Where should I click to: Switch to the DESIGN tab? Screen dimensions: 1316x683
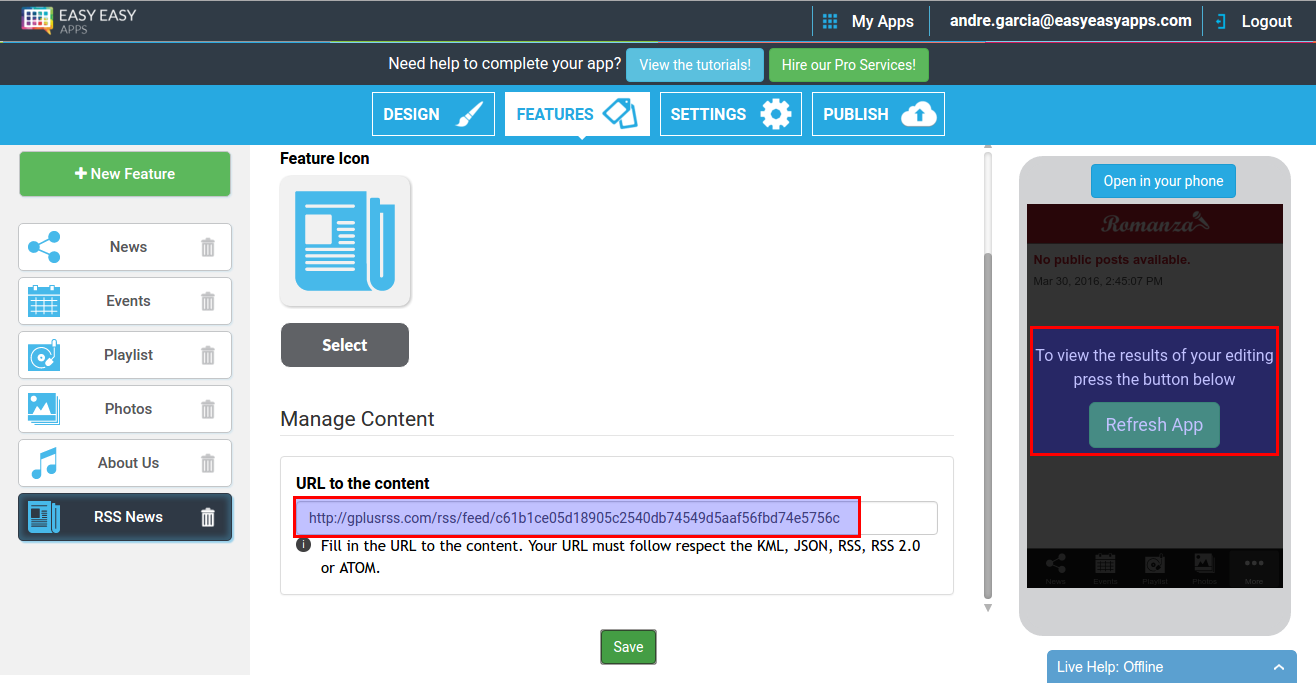pos(433,113)
